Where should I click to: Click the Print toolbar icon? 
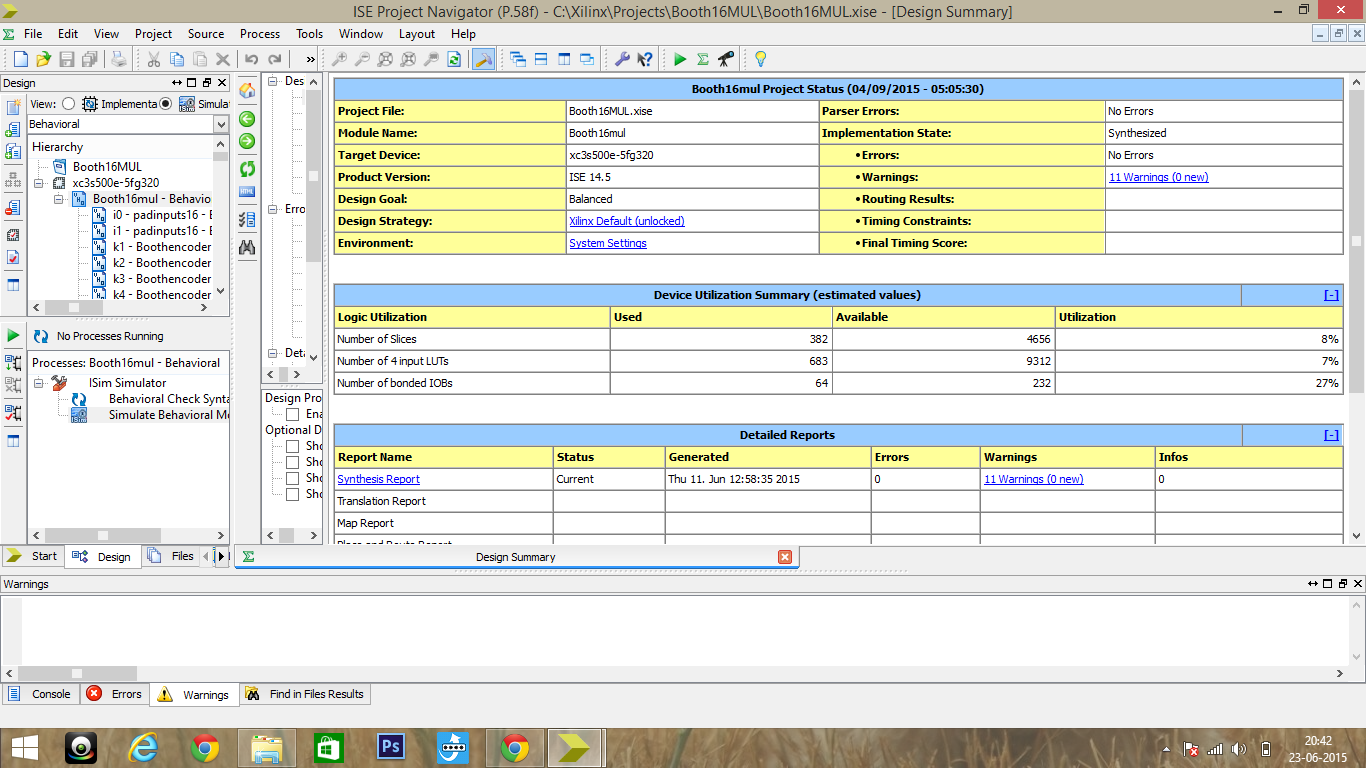point(118,58)
